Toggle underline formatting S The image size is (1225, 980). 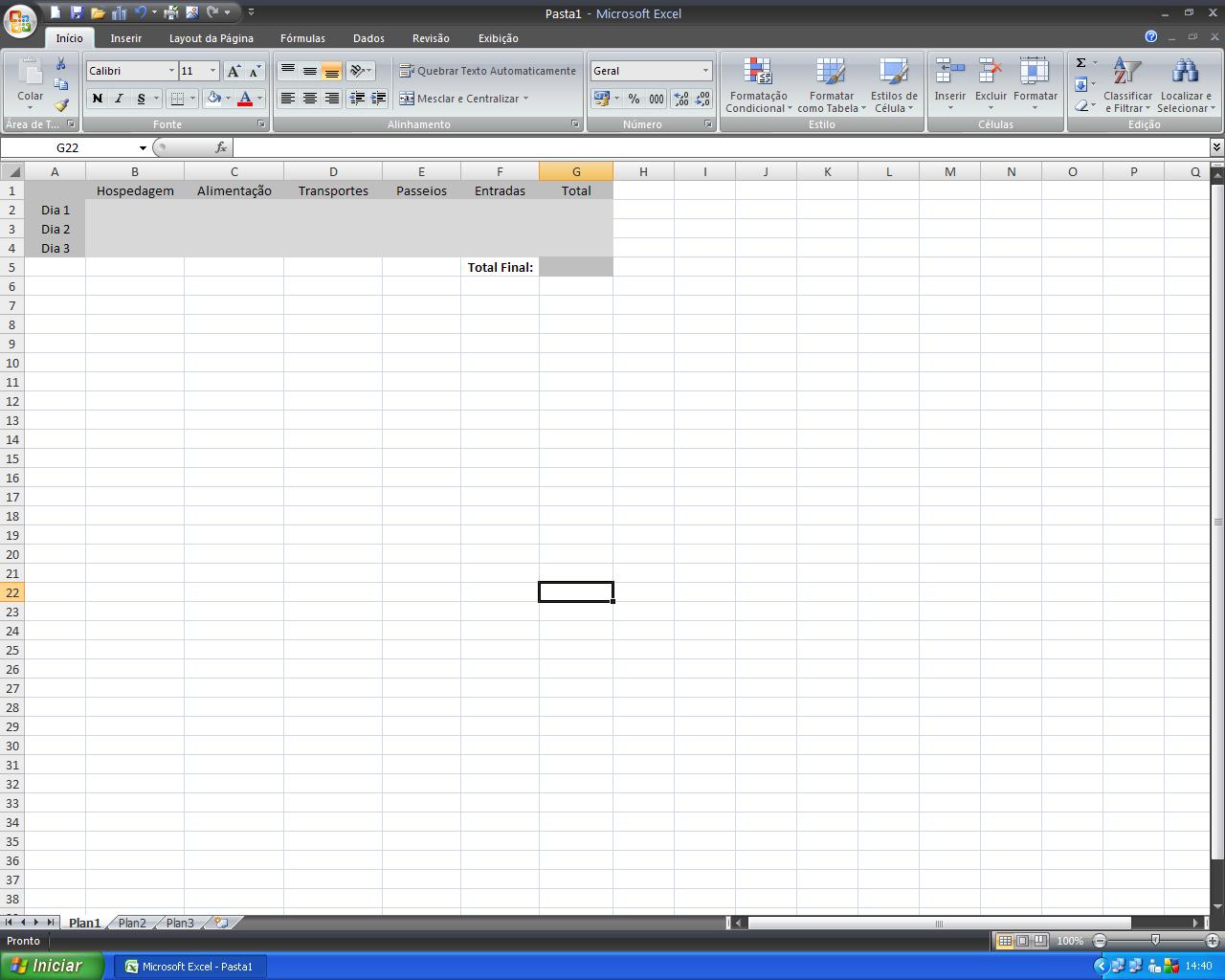click(141, 99)
